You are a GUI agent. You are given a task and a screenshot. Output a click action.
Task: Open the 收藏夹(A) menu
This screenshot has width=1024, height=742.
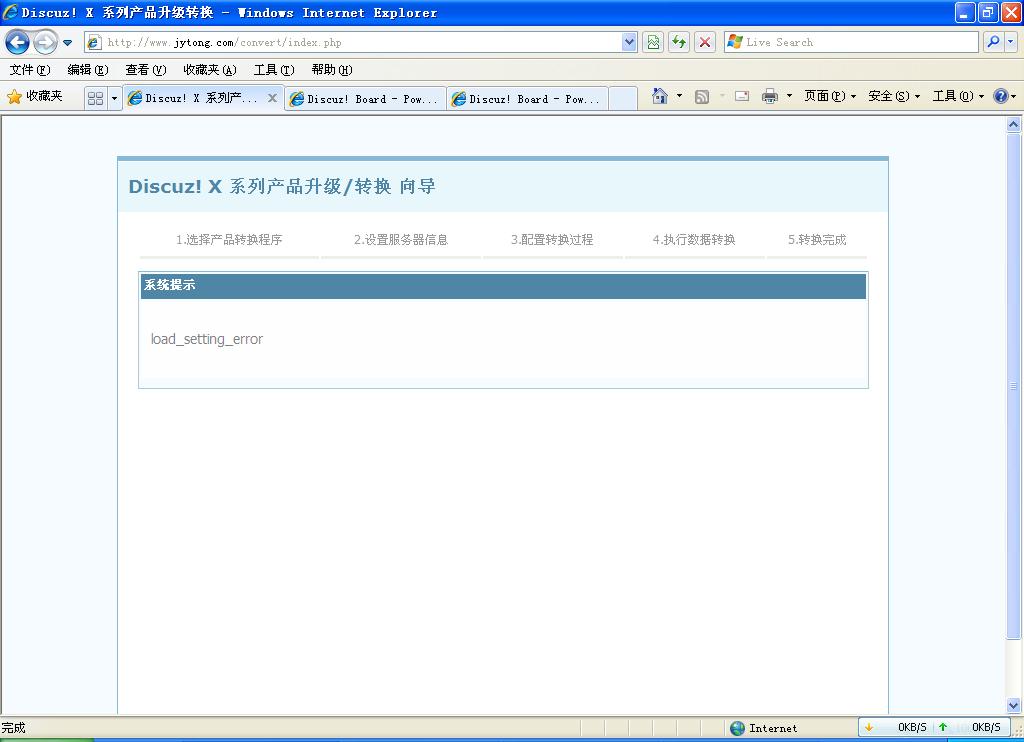pos(210,70)
